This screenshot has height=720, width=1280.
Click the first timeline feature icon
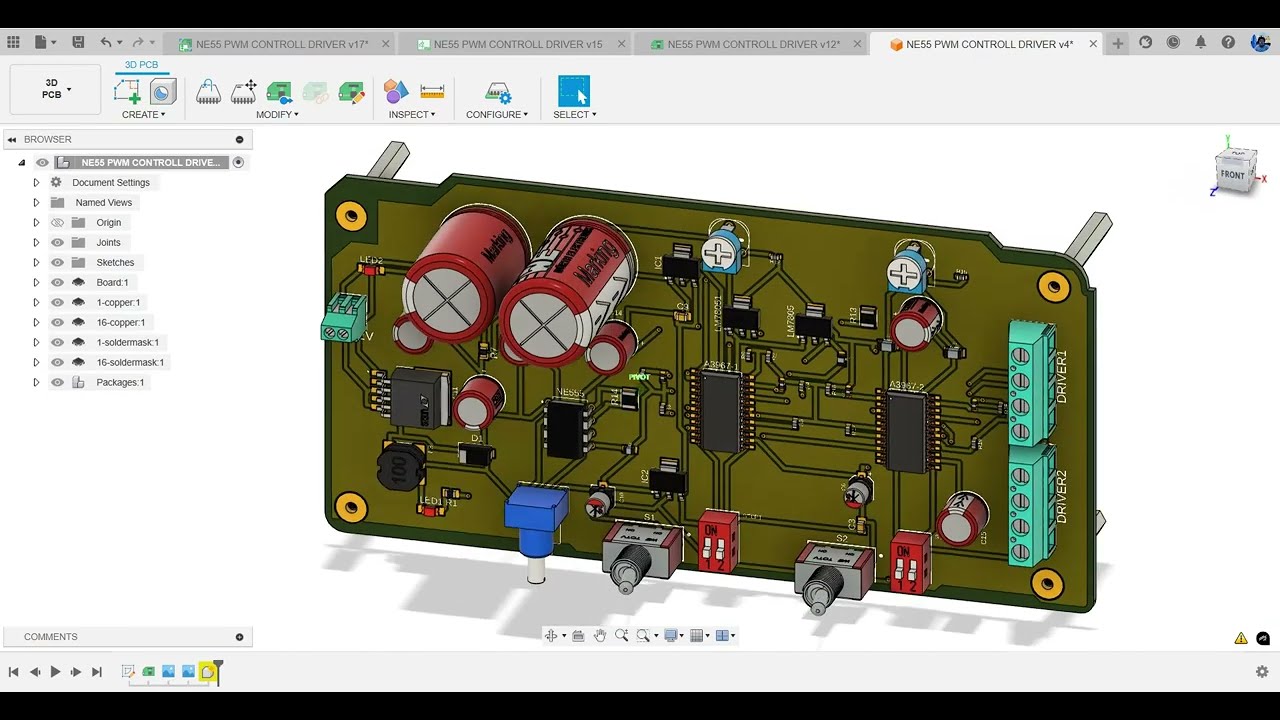(x=128, y=672)
